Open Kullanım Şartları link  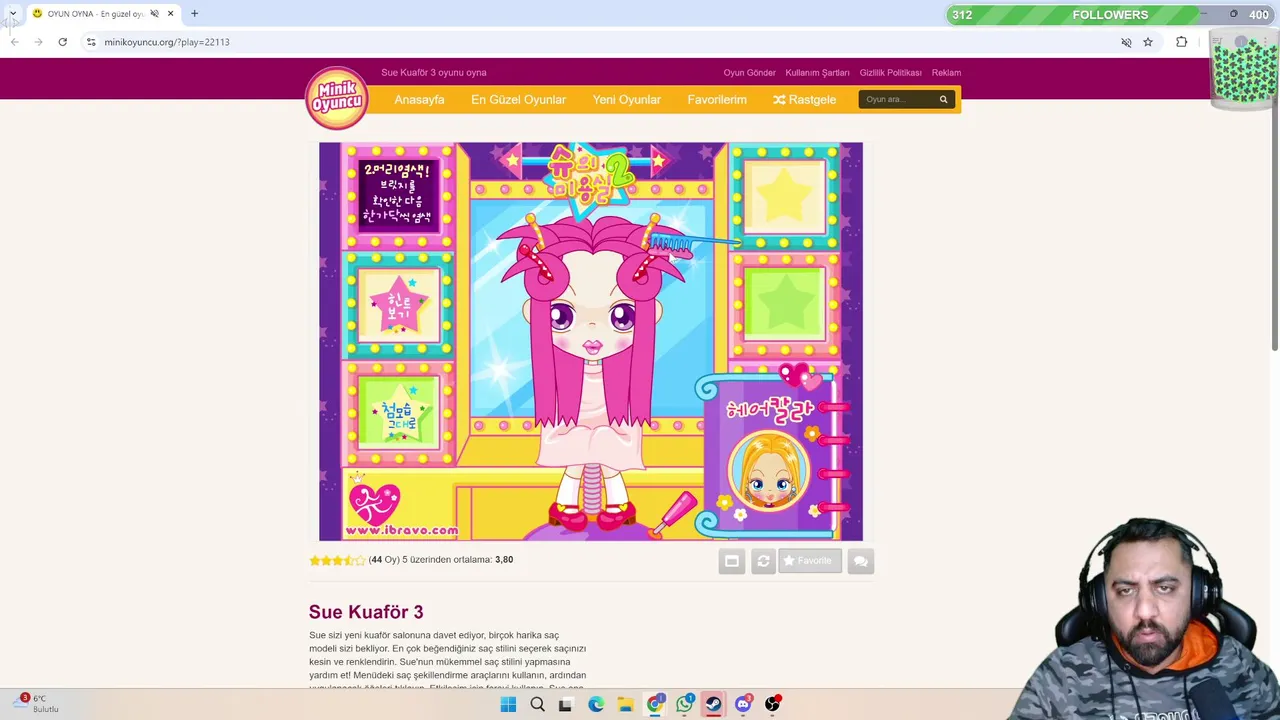click(817, 73)
